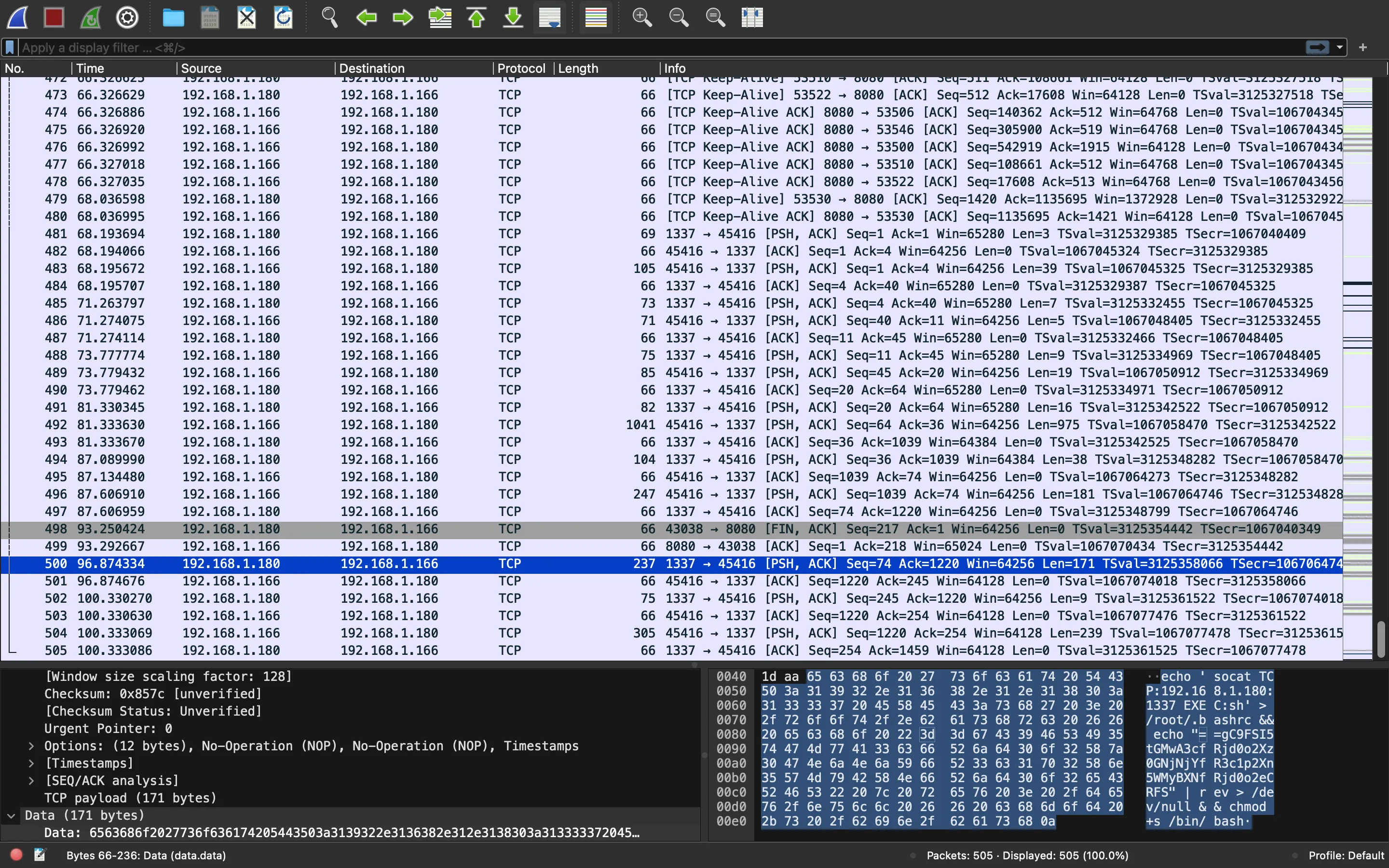Click the 'Bytes 66-236: Data (data.data)' status text
The height and width of the screenshot is (868, 1389).
(146, 855)
